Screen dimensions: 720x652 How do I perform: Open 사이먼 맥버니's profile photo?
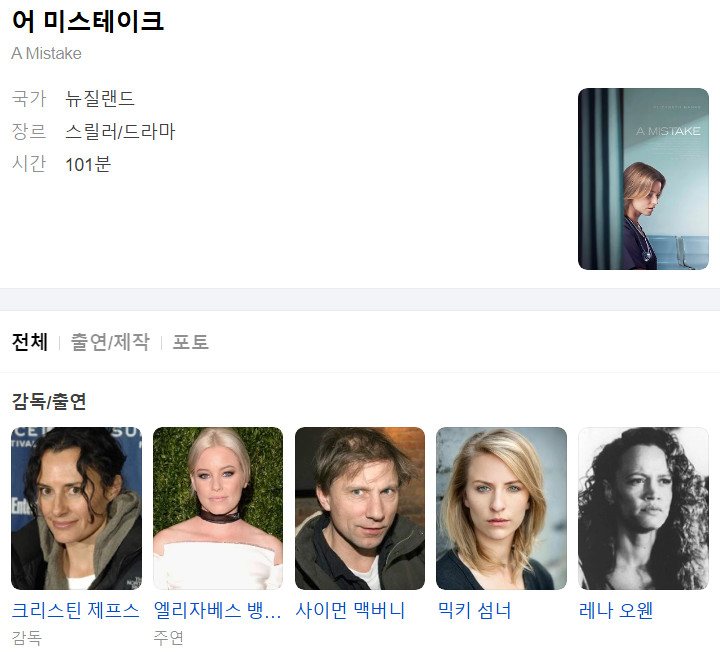[360, 508]
